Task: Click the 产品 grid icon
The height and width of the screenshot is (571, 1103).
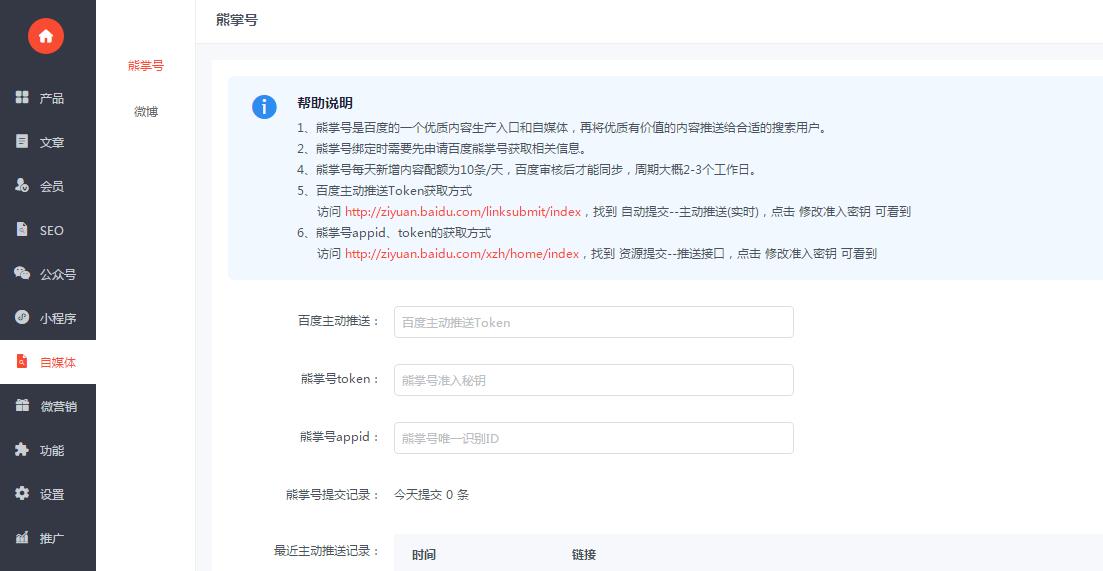Action: pyautogui.click(x=23, y=97)
